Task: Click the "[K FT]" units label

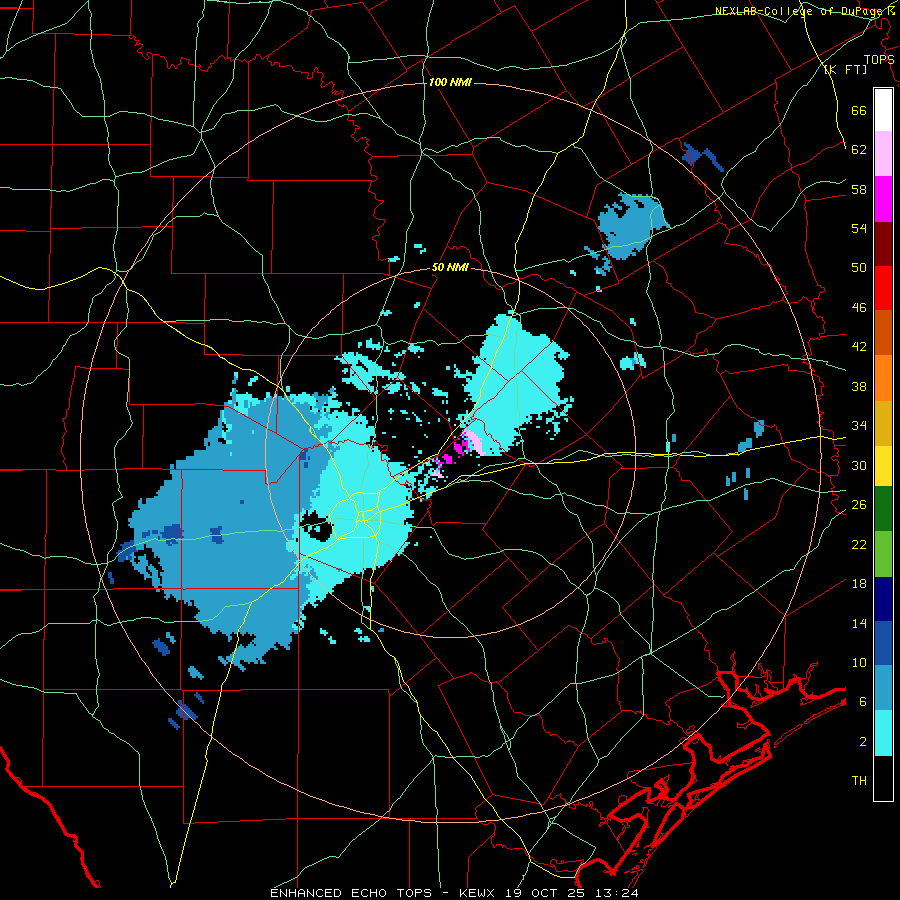Action: (x=845, y=70)
